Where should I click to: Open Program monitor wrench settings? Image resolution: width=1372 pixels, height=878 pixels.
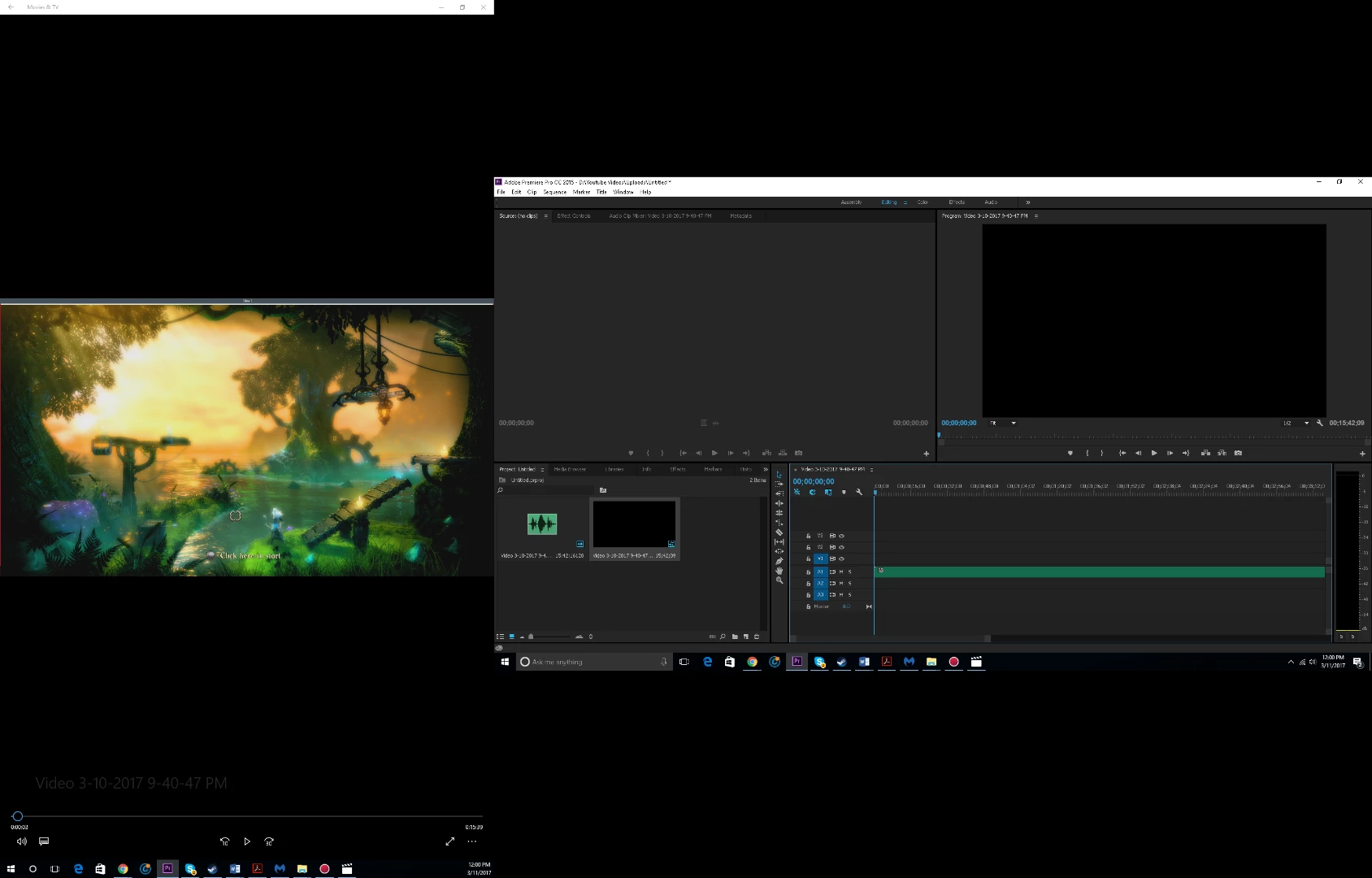point(1320,423)
